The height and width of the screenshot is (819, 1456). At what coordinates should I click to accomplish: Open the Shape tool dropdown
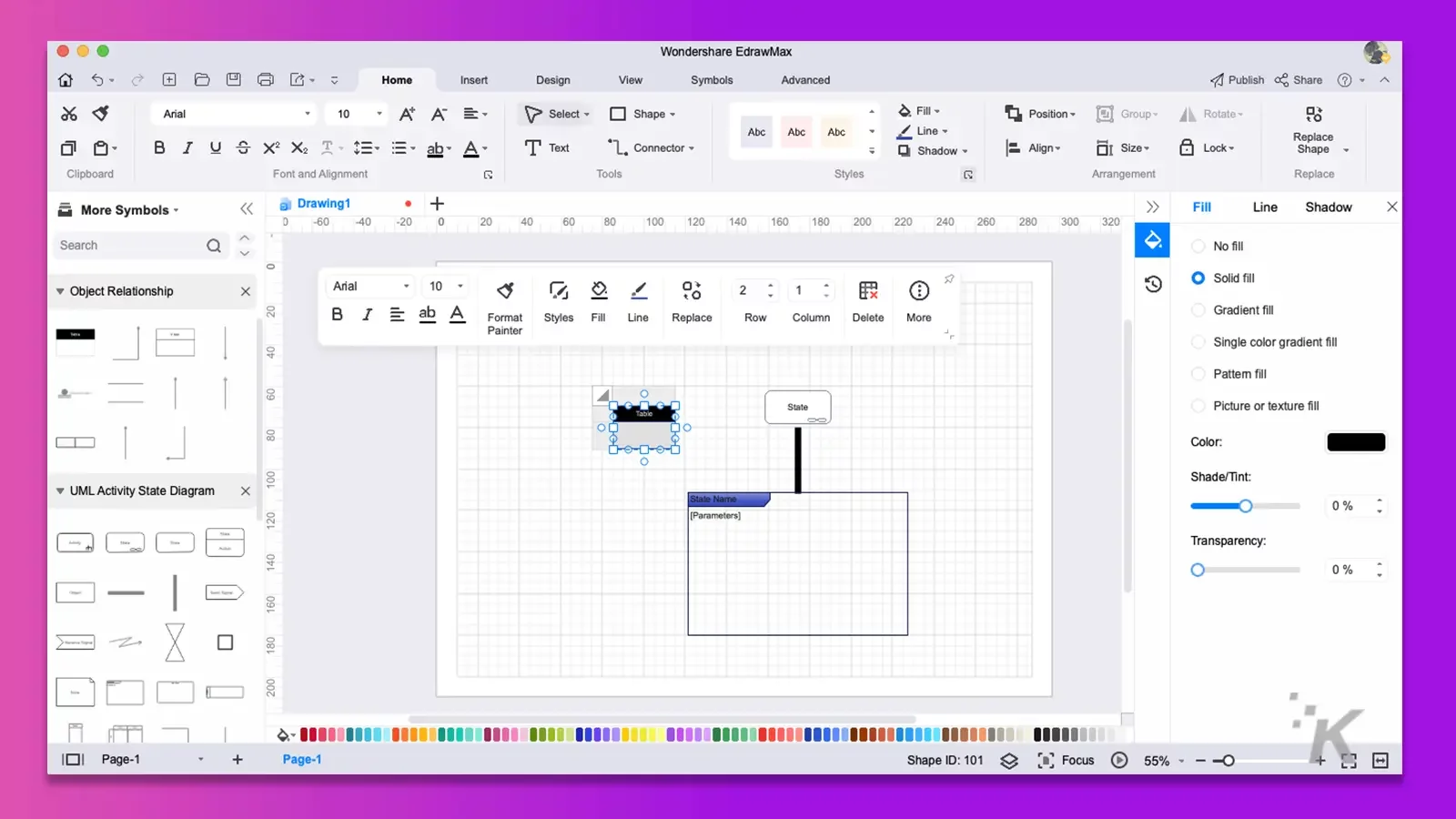point(672,115)
